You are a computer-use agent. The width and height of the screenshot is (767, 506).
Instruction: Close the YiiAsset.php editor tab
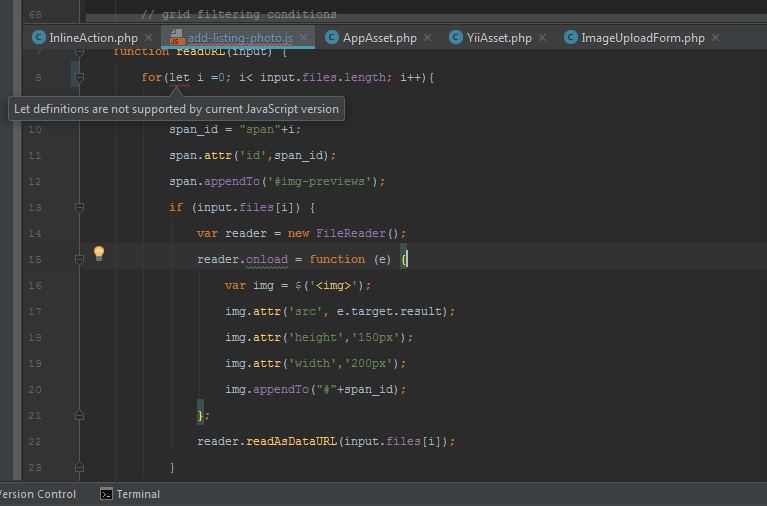pos(543,38)
